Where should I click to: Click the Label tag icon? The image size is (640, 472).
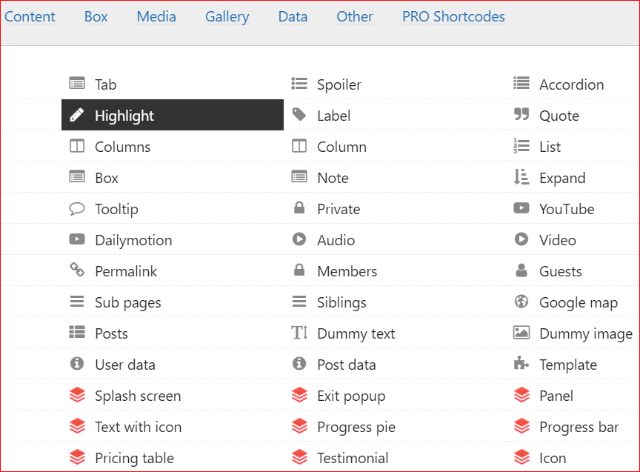point(299,115)
